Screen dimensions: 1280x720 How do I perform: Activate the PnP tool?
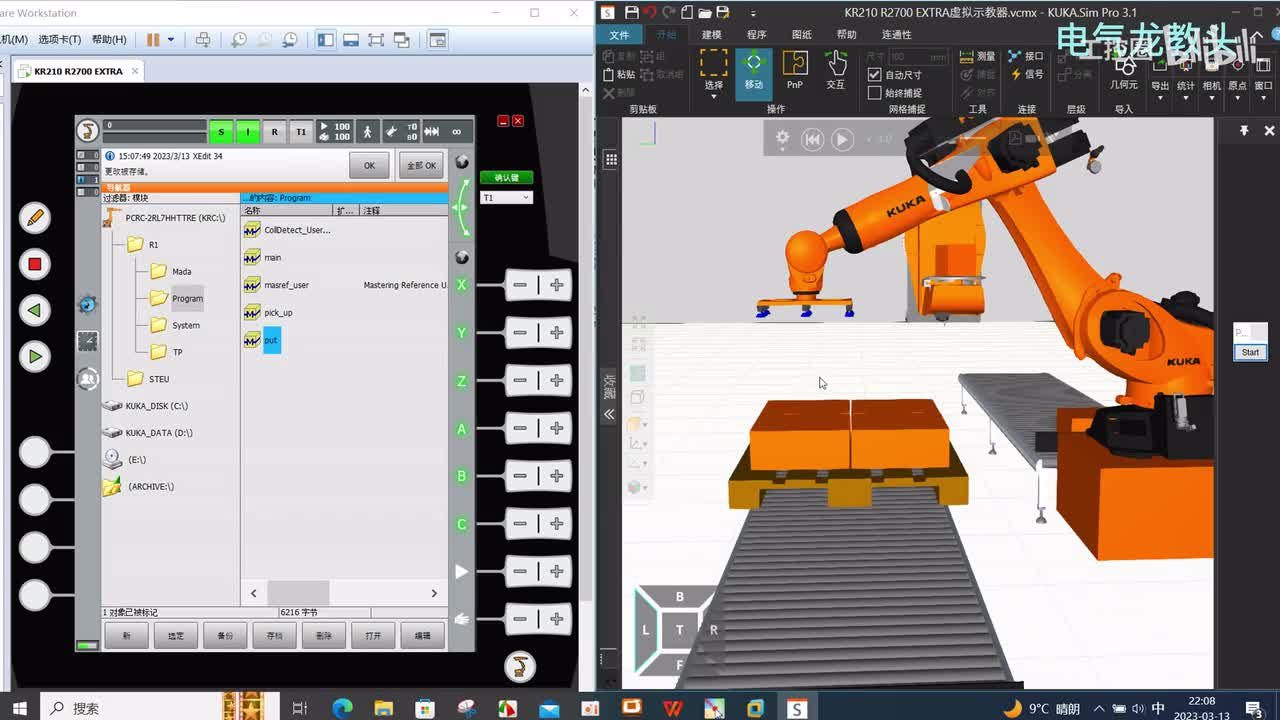pos(794,70)
